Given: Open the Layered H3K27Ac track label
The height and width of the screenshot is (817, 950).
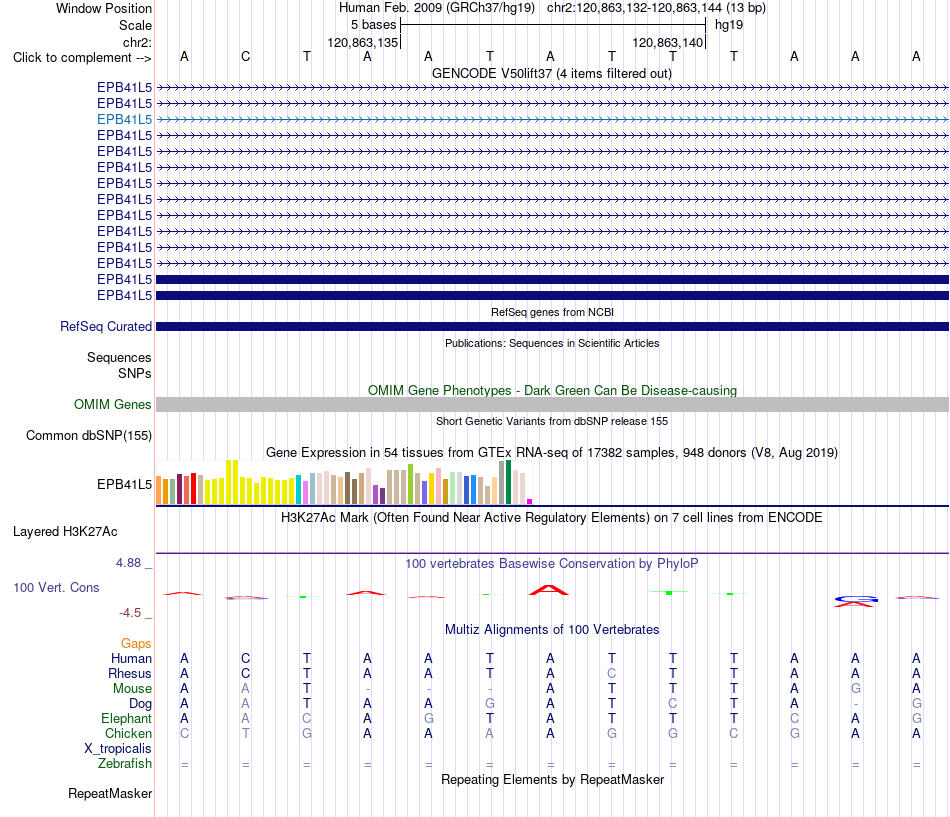Looking at the screenshot, I should 65,532.
